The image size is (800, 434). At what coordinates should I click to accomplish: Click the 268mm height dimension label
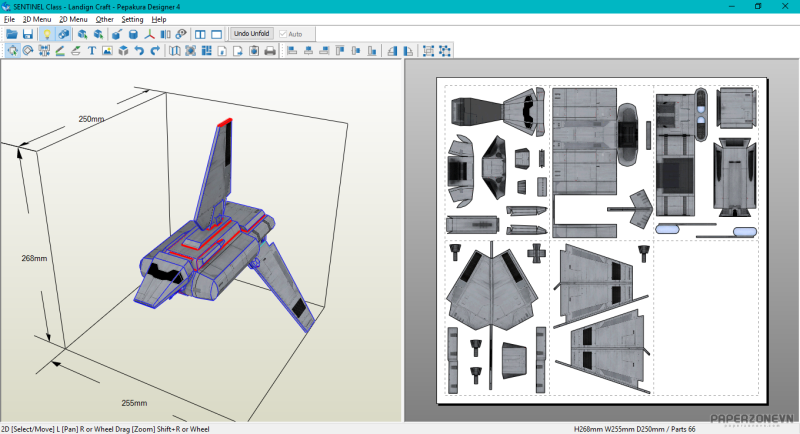pos(34,259)
